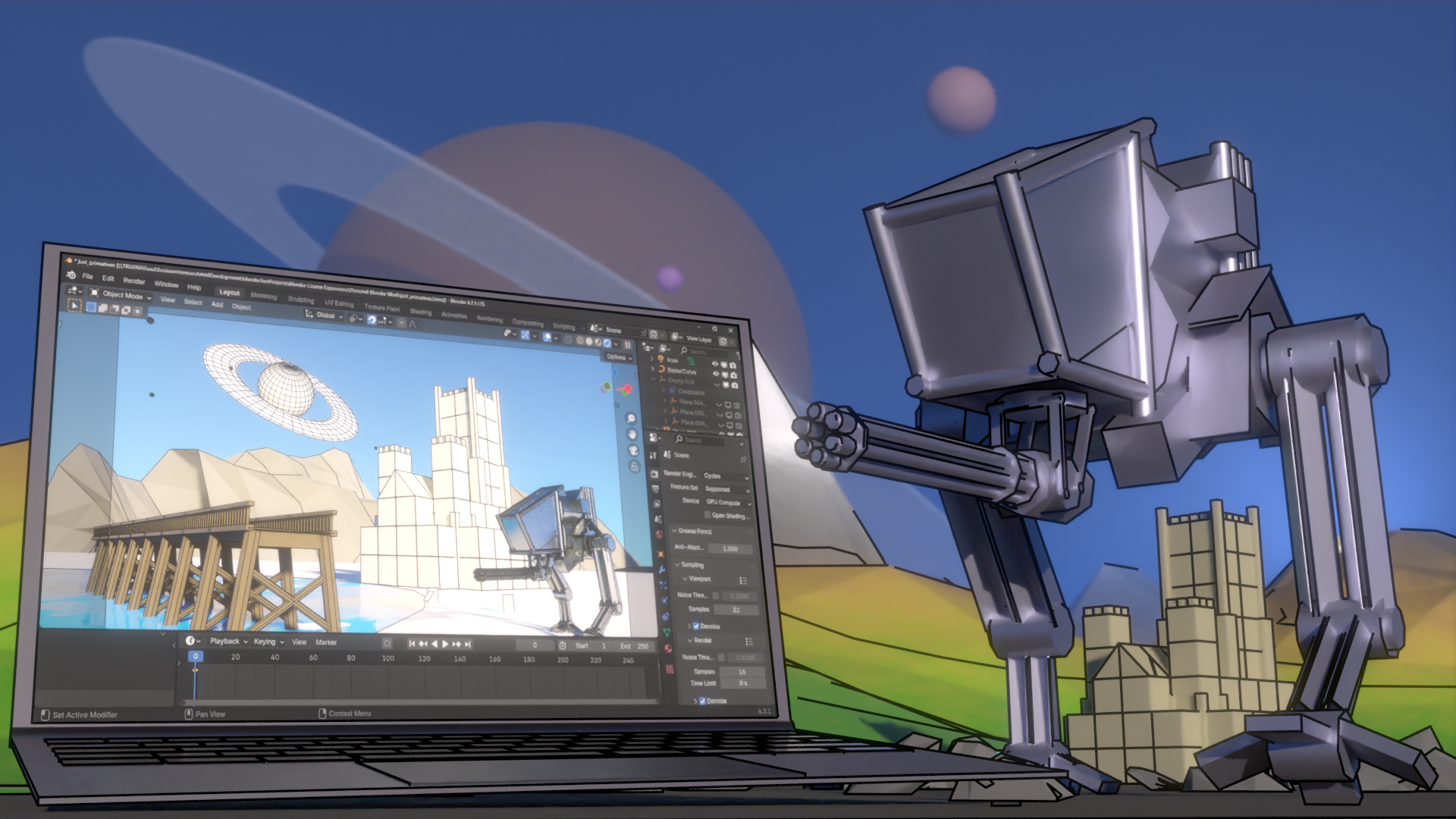
Task: Switch to Modeling workspace tab
Action: (264, 296)
